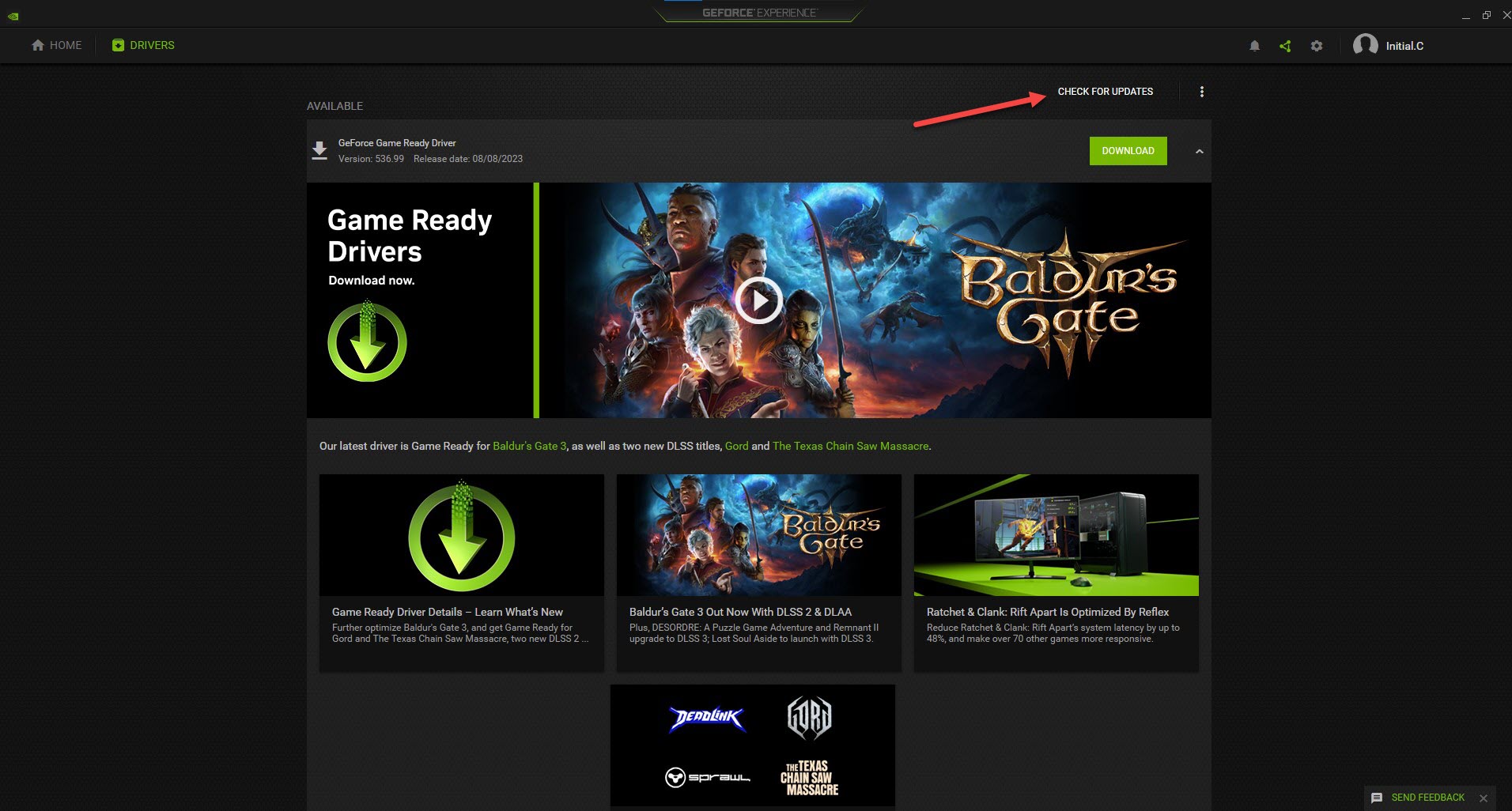Open Ratchet & Clank Reflex card thumbnail

pyautogui.click(x=1057, y=535)
